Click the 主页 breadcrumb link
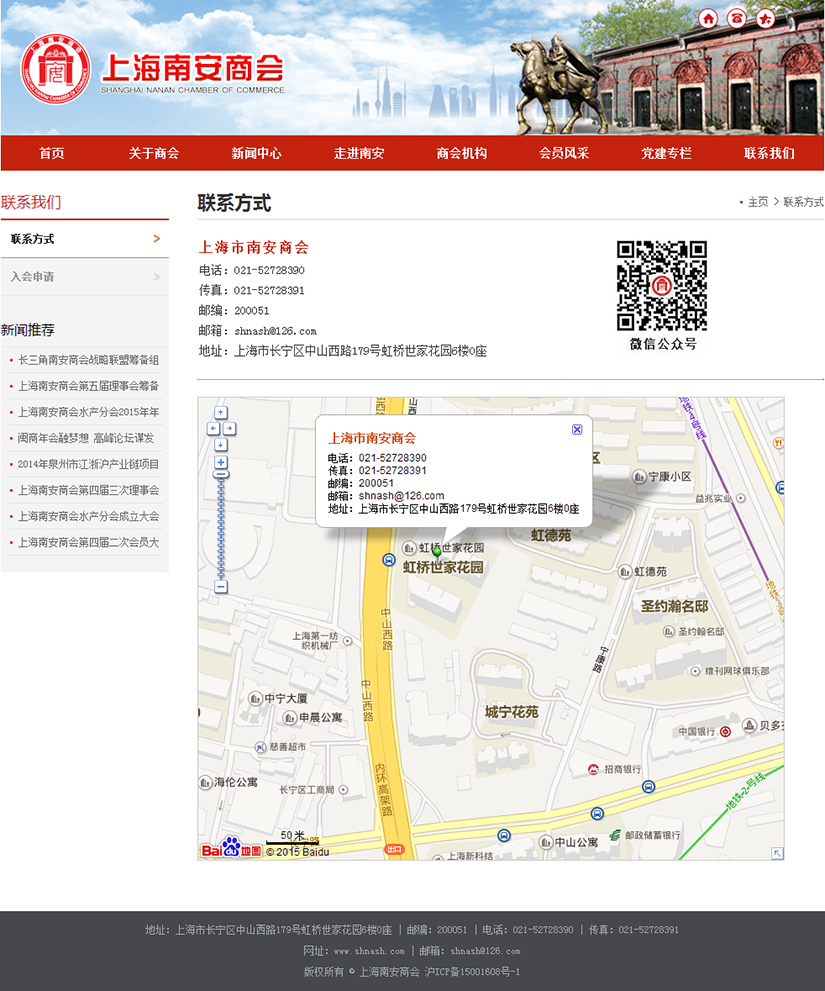This screenshot has width=825, height=991. click(x=758, y=202)
